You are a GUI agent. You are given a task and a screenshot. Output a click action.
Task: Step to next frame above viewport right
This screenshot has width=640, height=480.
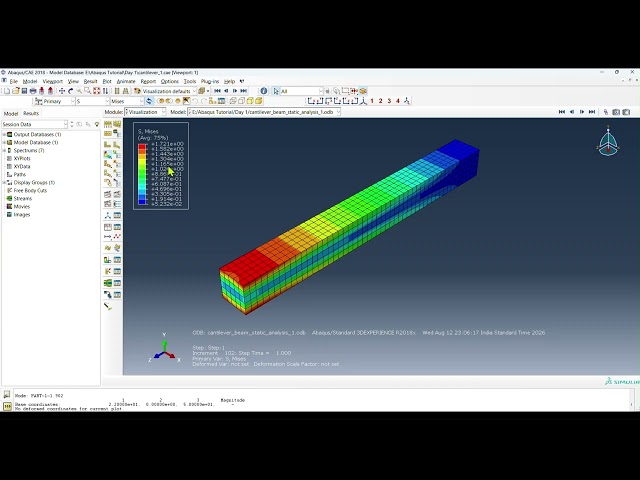pos(582,112)
